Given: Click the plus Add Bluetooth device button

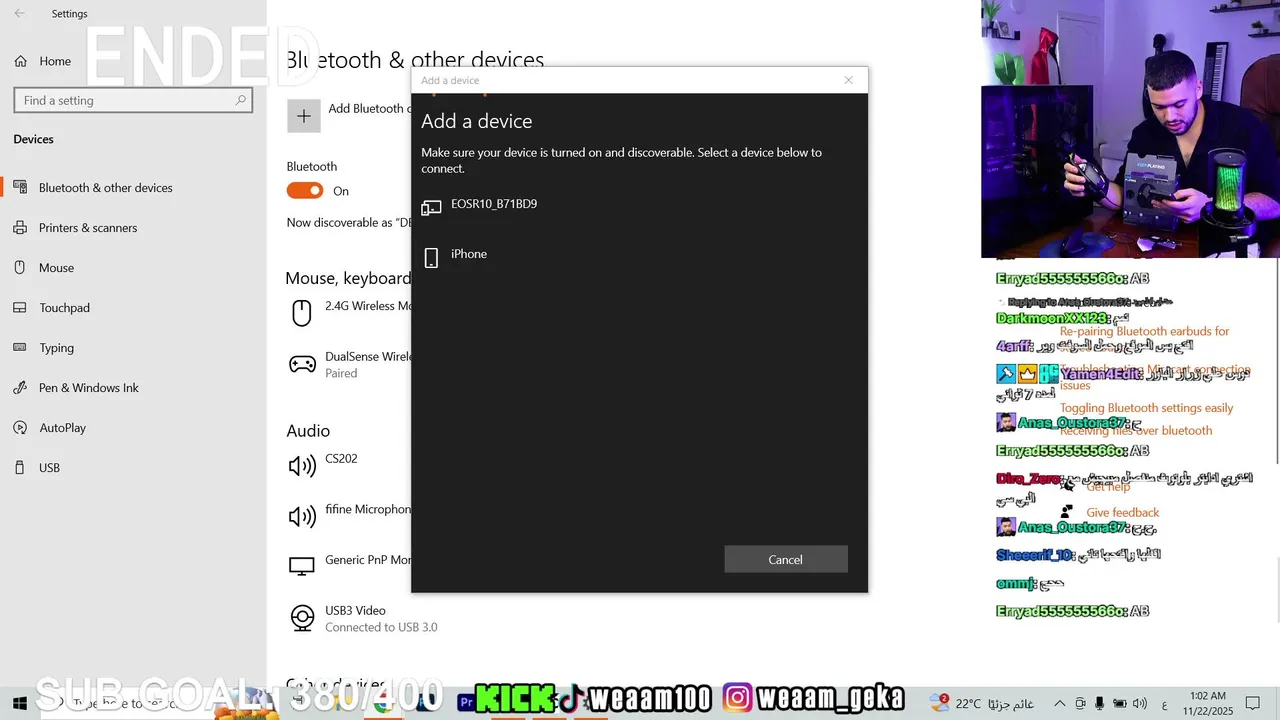Looking at the screenshot, I should point(304,116).
